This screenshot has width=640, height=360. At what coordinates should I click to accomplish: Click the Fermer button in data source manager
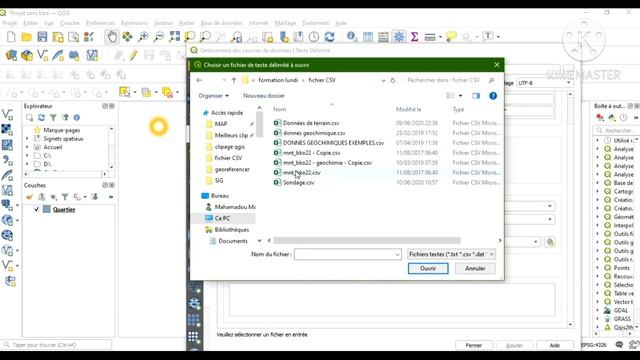473,345
